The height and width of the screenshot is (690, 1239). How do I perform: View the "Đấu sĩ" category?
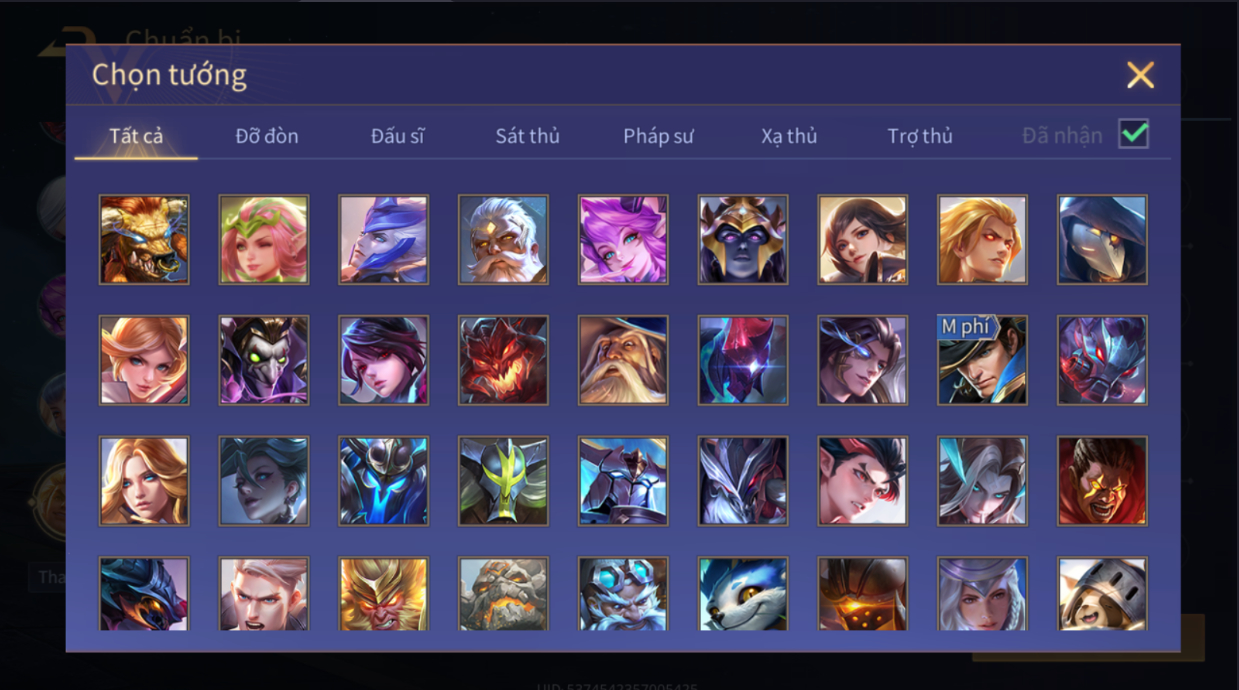point(397,136)
